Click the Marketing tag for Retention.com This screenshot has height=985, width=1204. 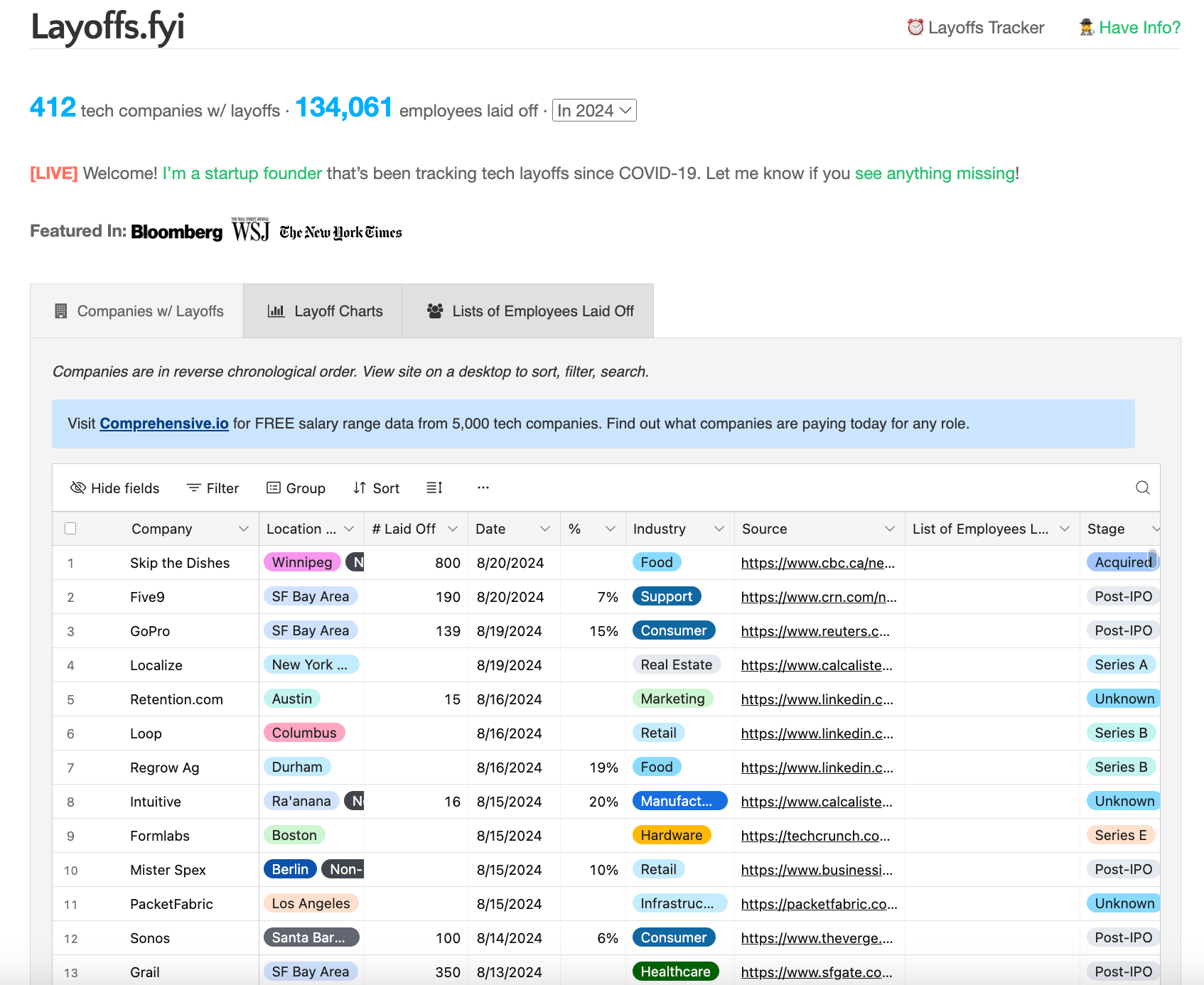[673, 699]
